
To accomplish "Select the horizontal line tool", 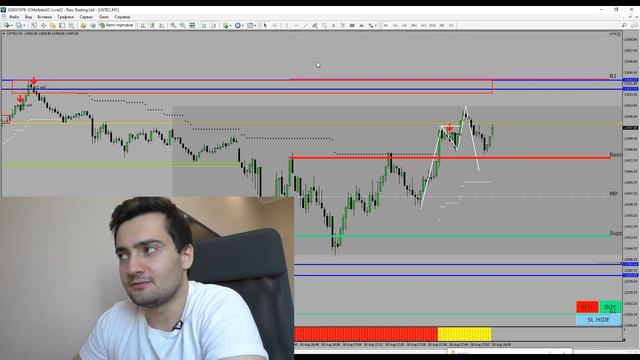I will (296, 25).
